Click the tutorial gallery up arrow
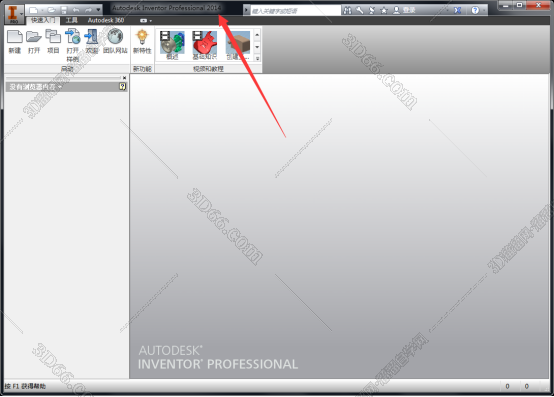The image size is (554, 397). tap(257, 35)
